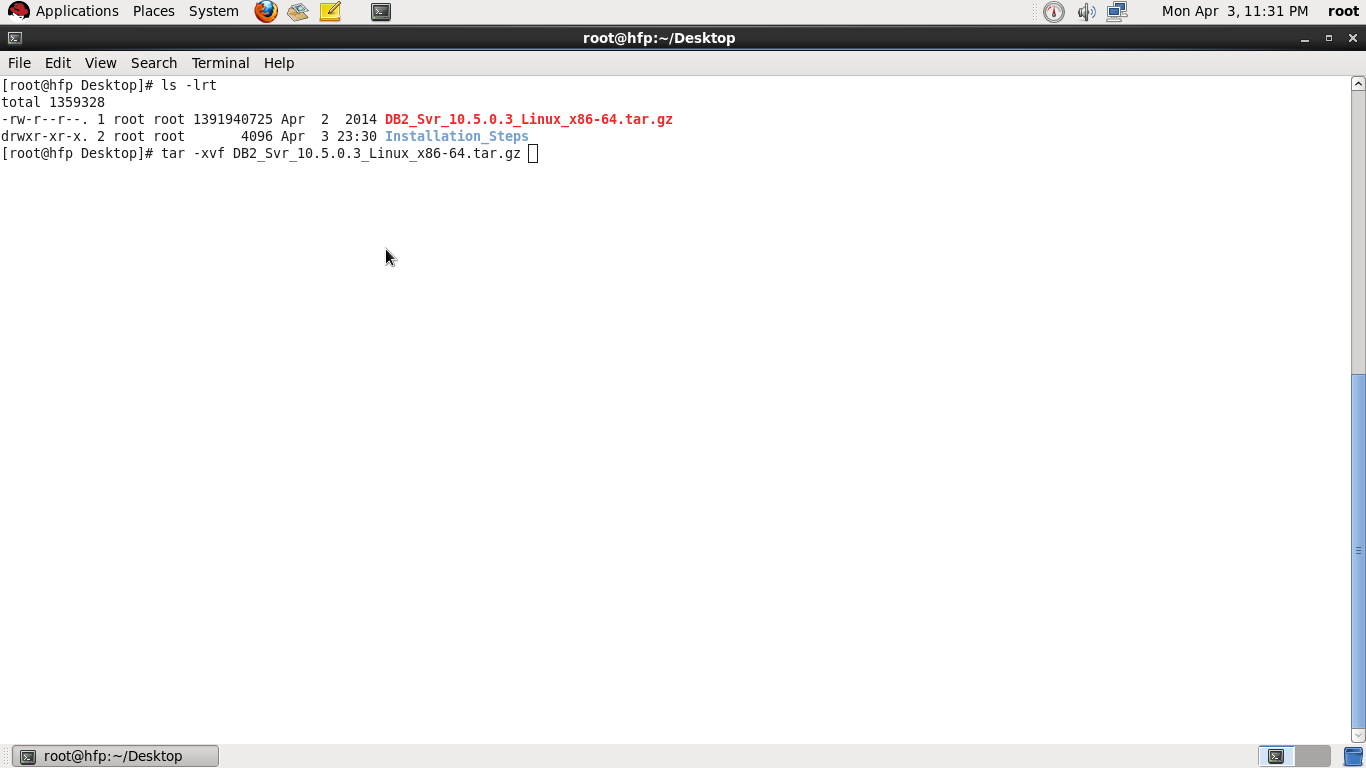Open the Applications menu
The image size is (1366, 768).
tap(77, 11)
